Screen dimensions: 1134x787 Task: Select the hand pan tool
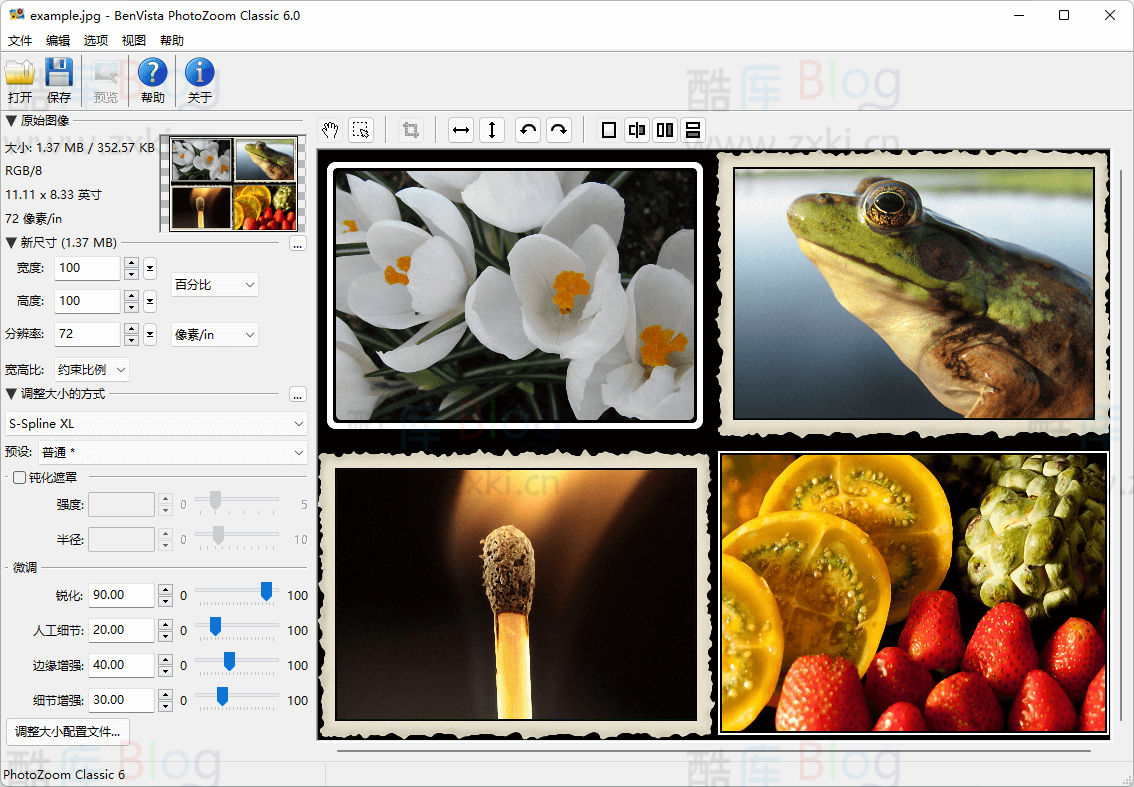click(x=331, y=130)
